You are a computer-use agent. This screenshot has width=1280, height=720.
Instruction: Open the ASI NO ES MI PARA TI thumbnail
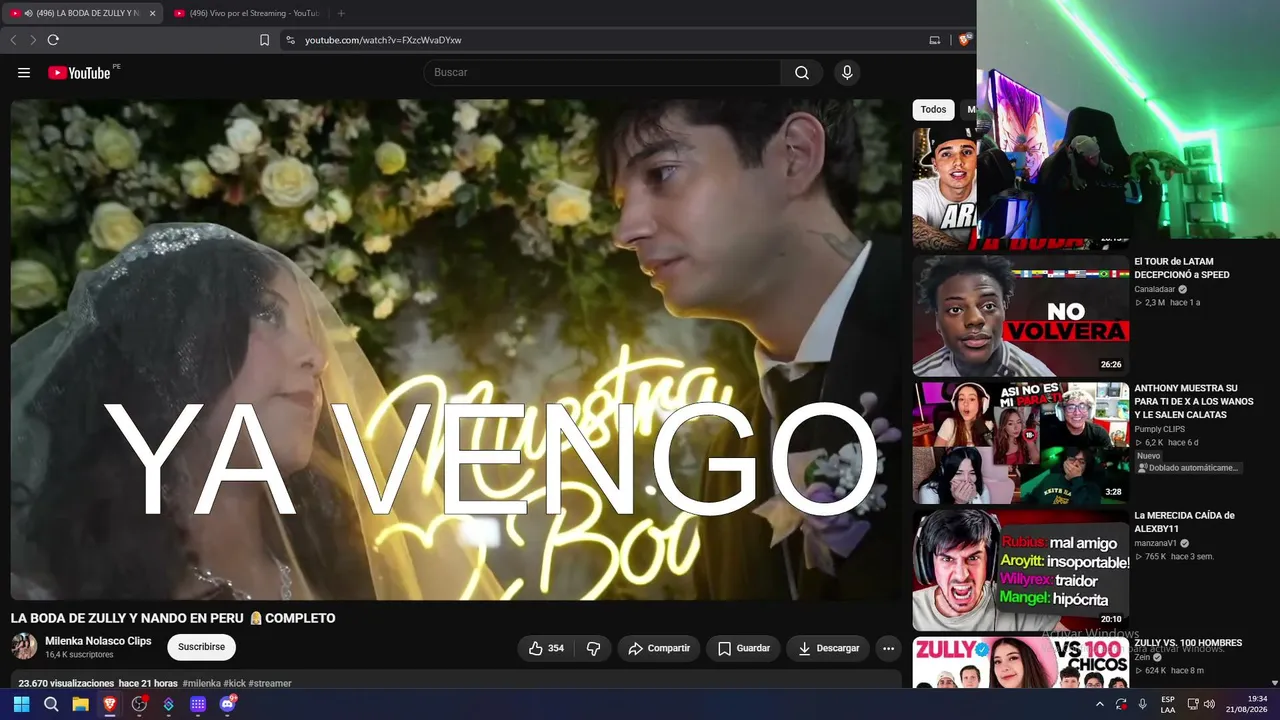1021,443
